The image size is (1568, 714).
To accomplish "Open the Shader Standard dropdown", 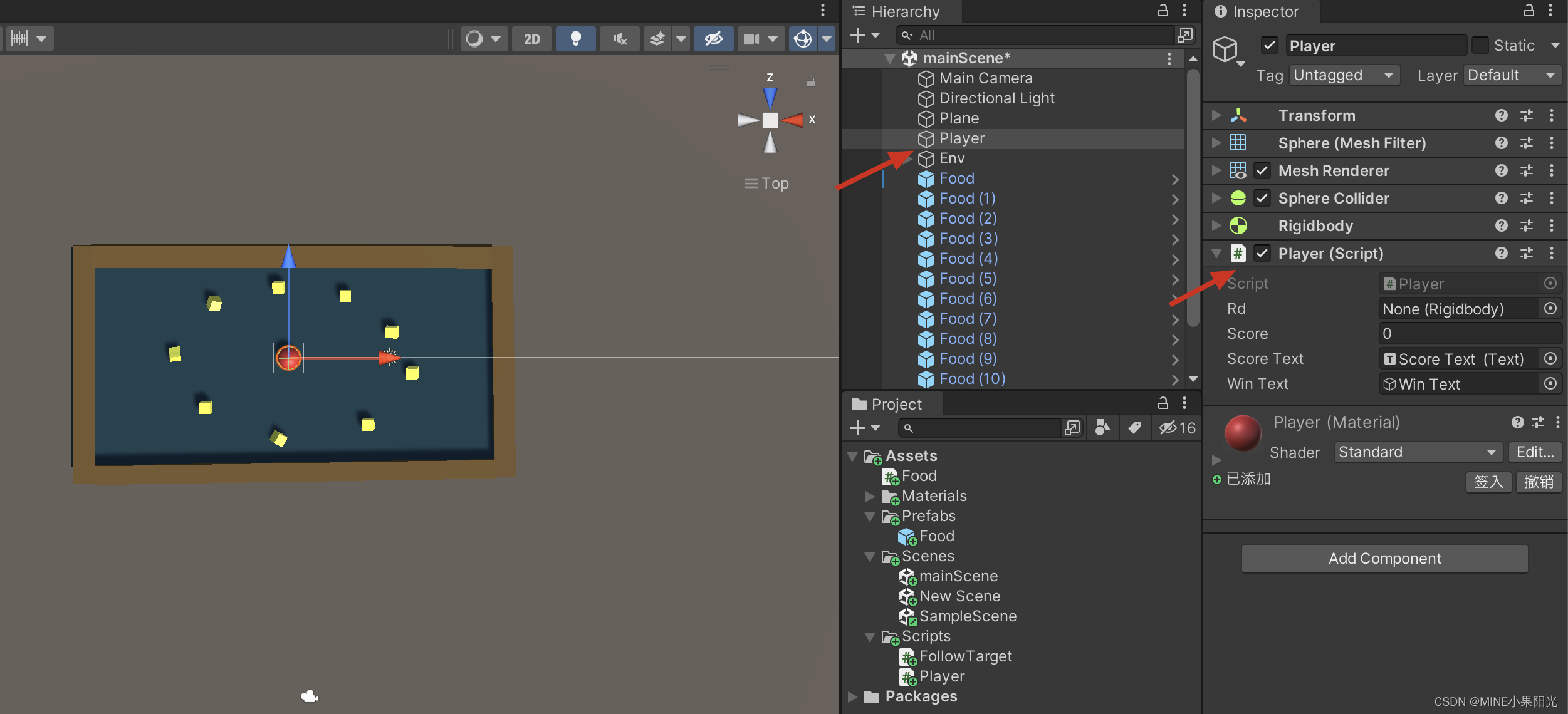I will [x=1416, y=452].
